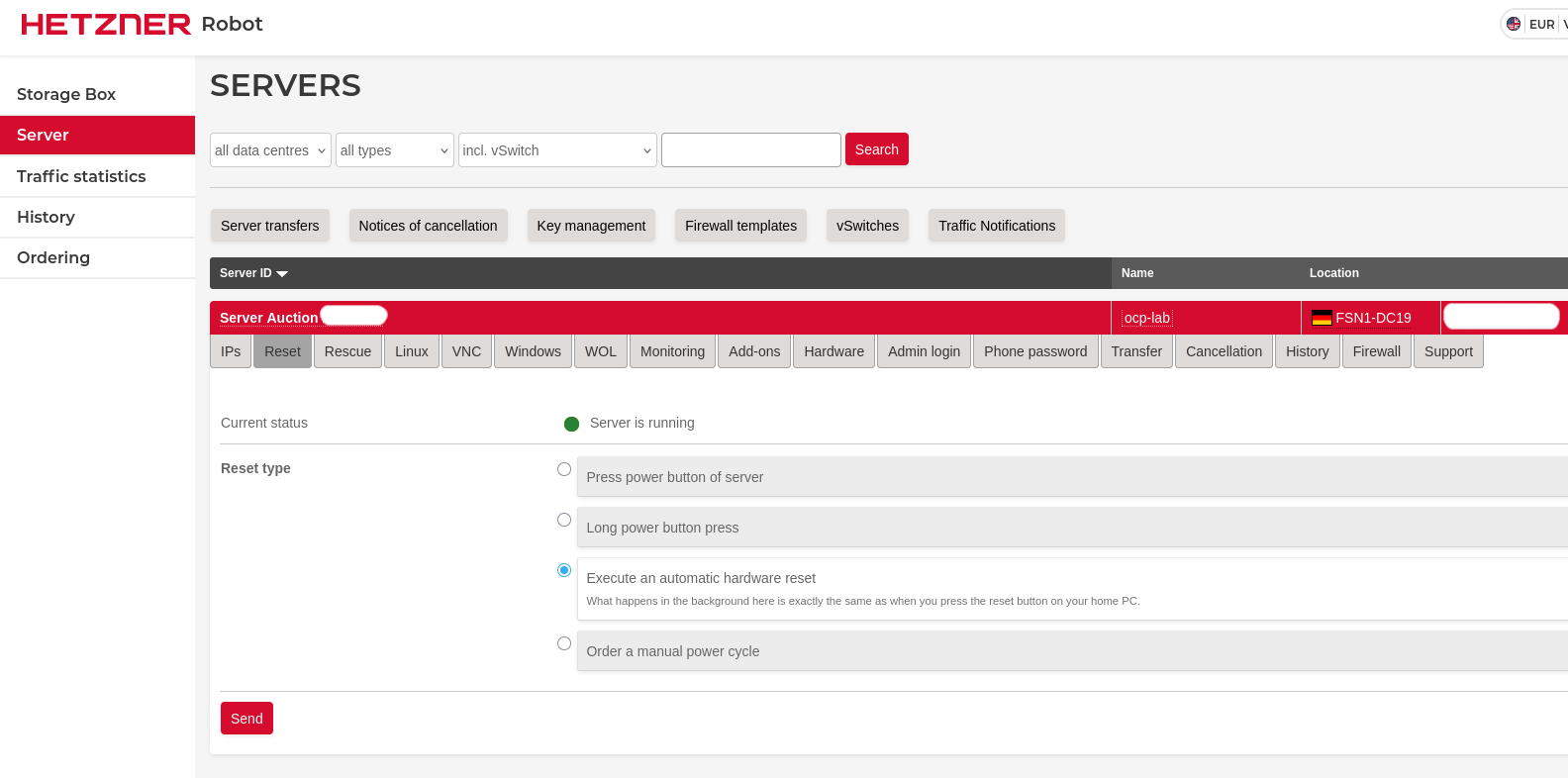Click the Server is running status text
Viewport: 1568px width, 778px height.
point(642,423)
